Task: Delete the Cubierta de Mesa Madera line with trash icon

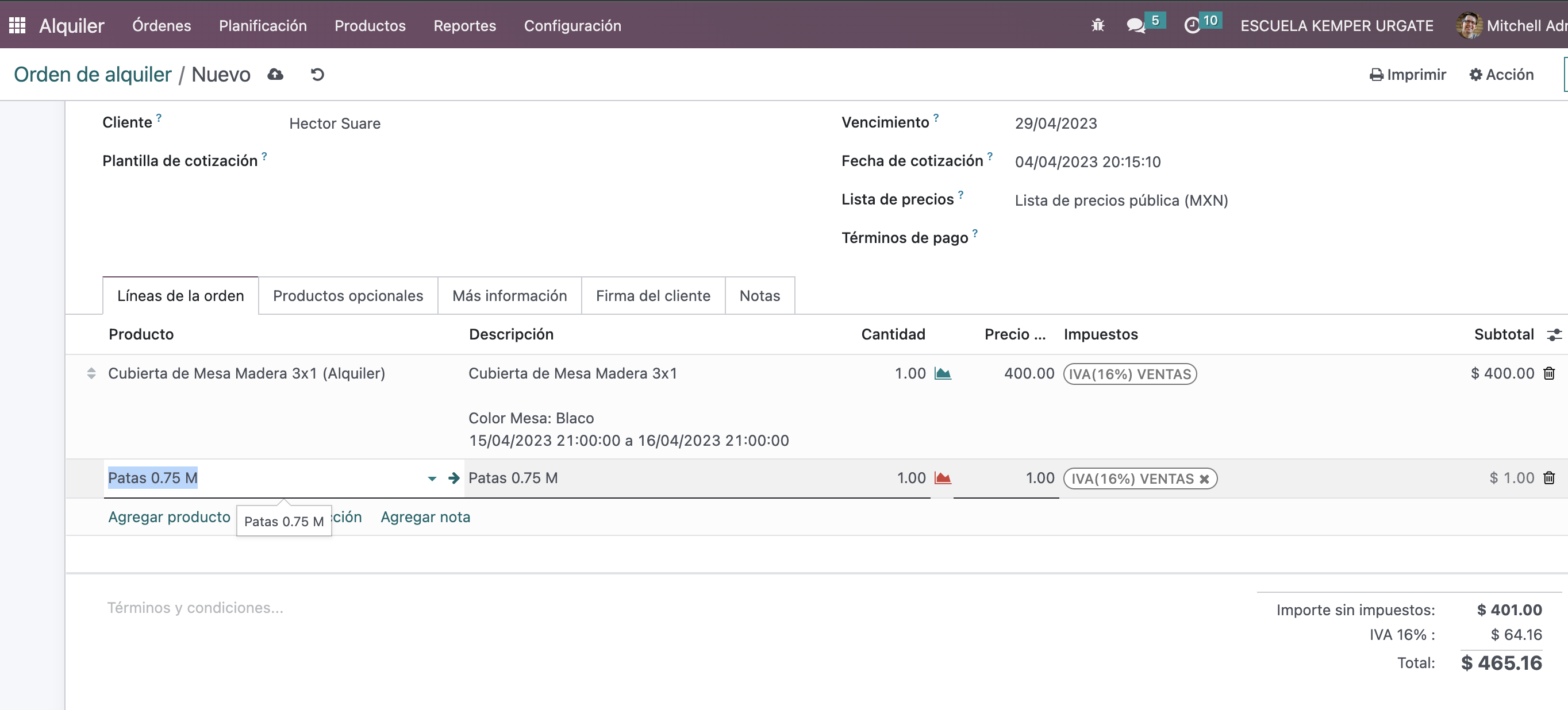Action: coord(1550,373)
